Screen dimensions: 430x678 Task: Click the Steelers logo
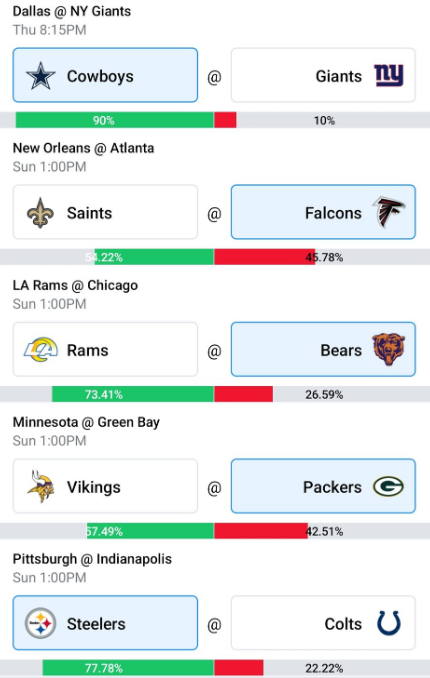[40, 623]
